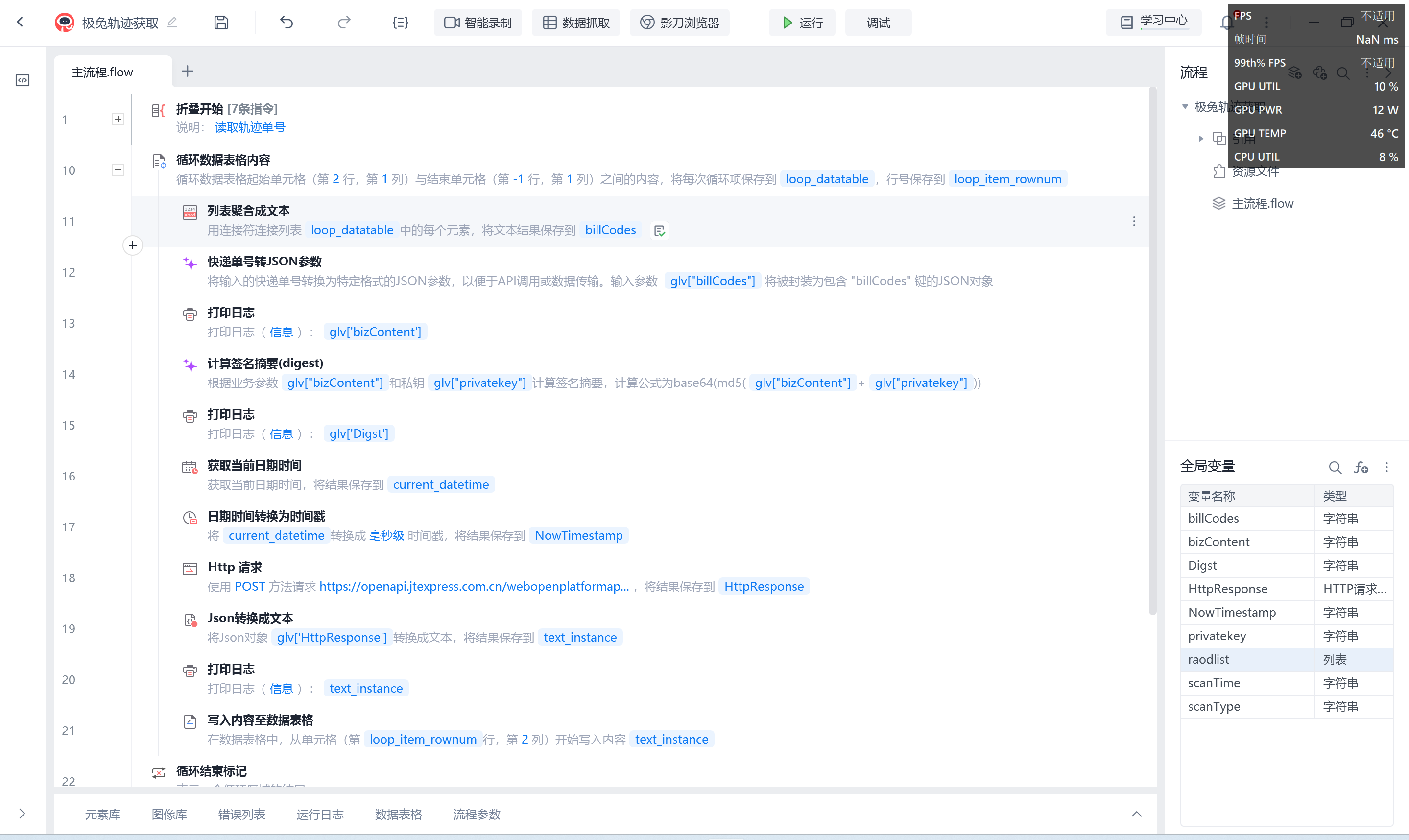
Task: Open the 错误列表 bottom tab
Action: (x=241, y=814)
